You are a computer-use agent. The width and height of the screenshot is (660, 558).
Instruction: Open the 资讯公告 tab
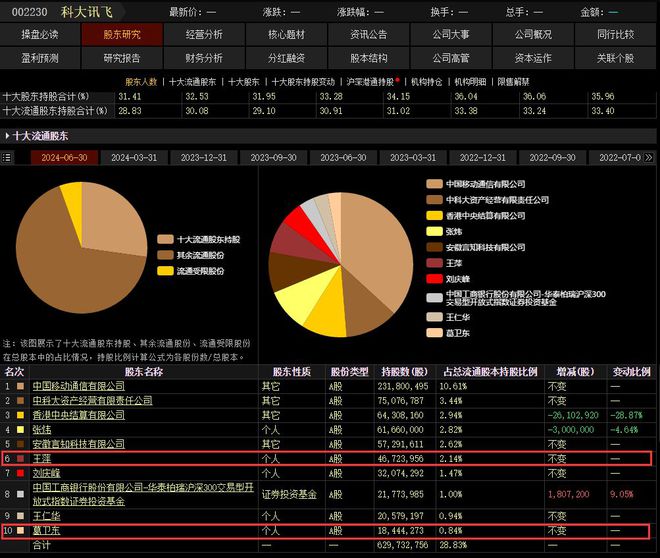(369, 34)
